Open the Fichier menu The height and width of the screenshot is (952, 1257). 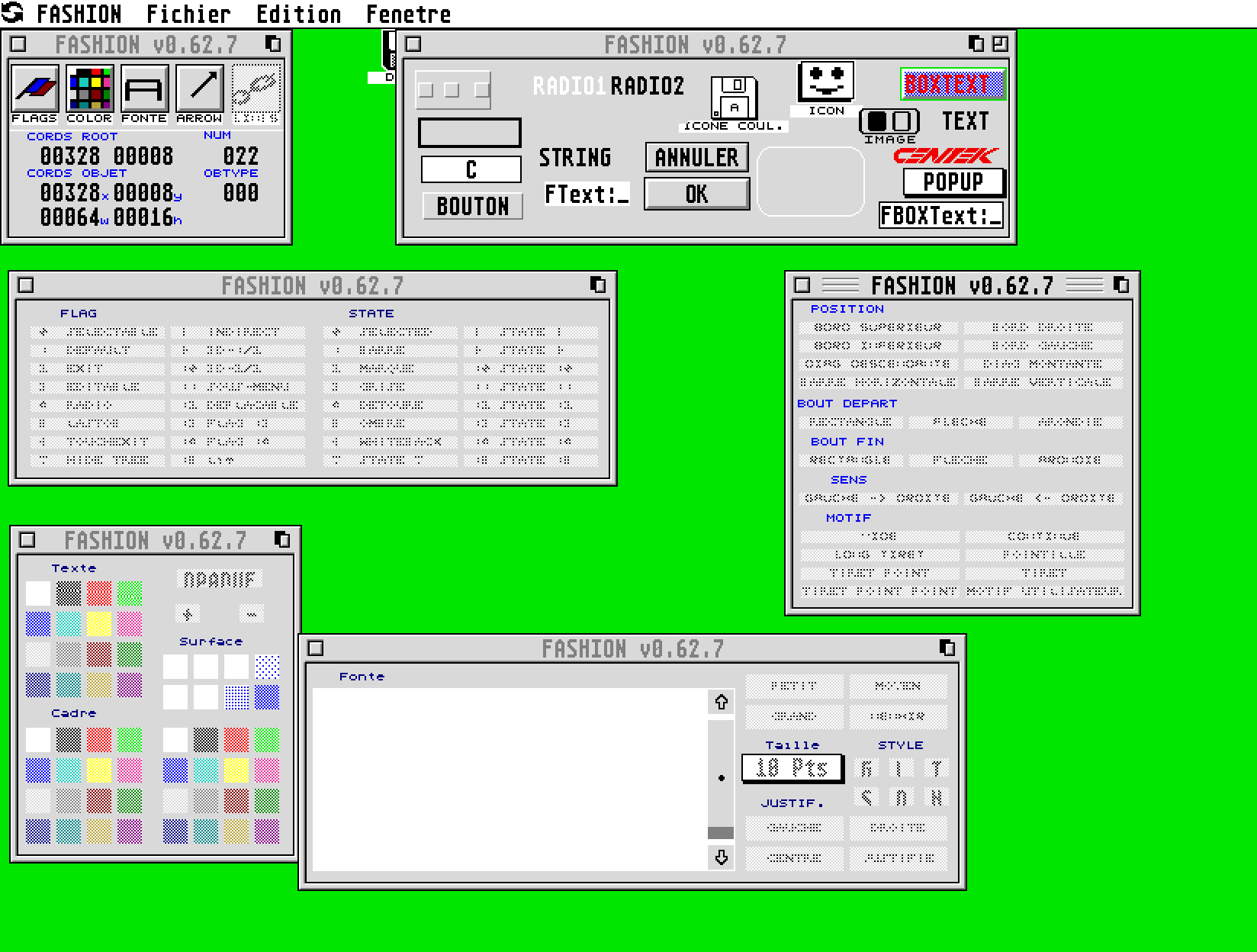[x=188, y=14]
